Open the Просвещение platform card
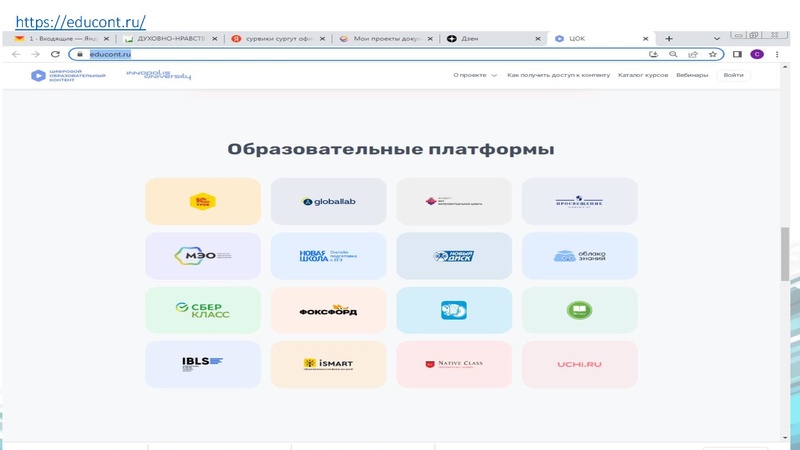 coord(580,202)
